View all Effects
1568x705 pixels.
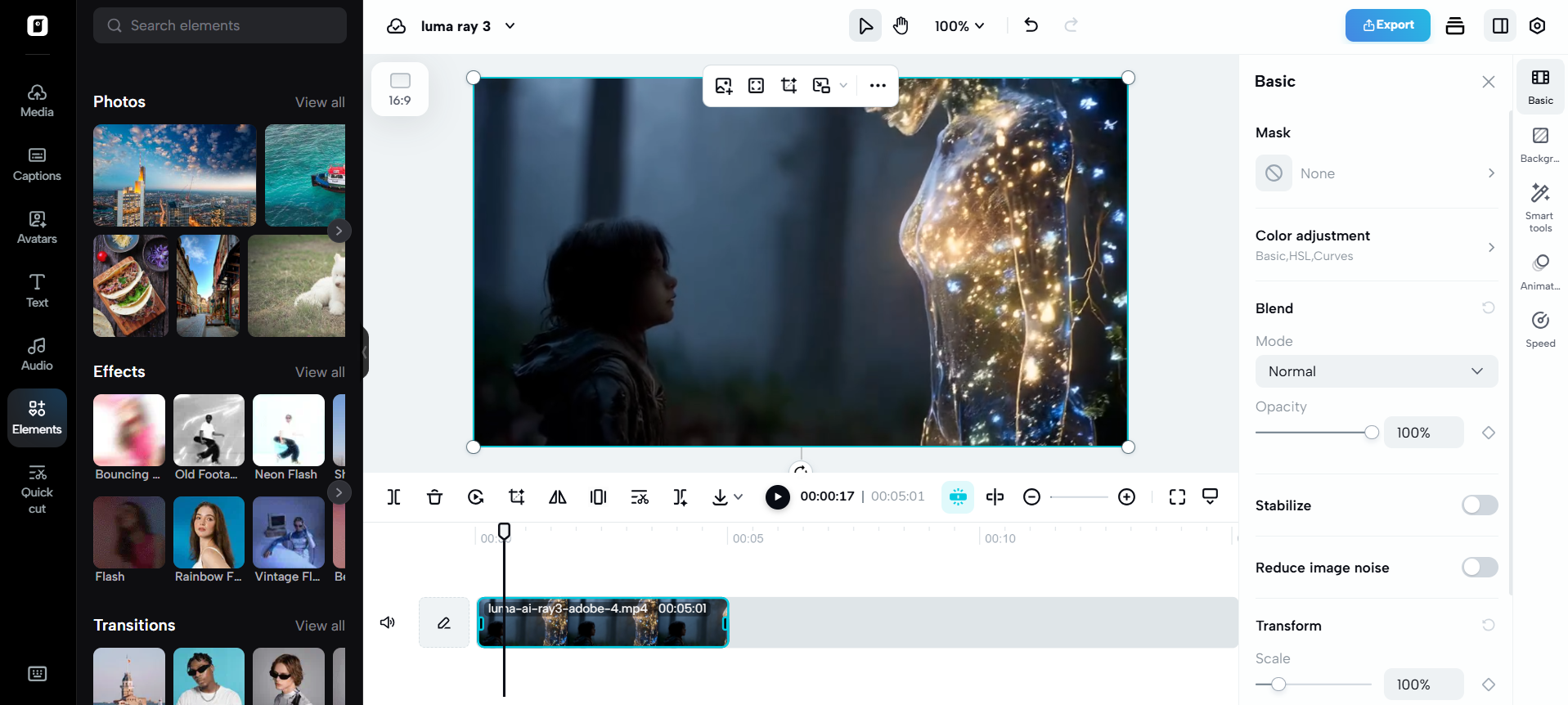pyautogui.click(x=320, y=372)
